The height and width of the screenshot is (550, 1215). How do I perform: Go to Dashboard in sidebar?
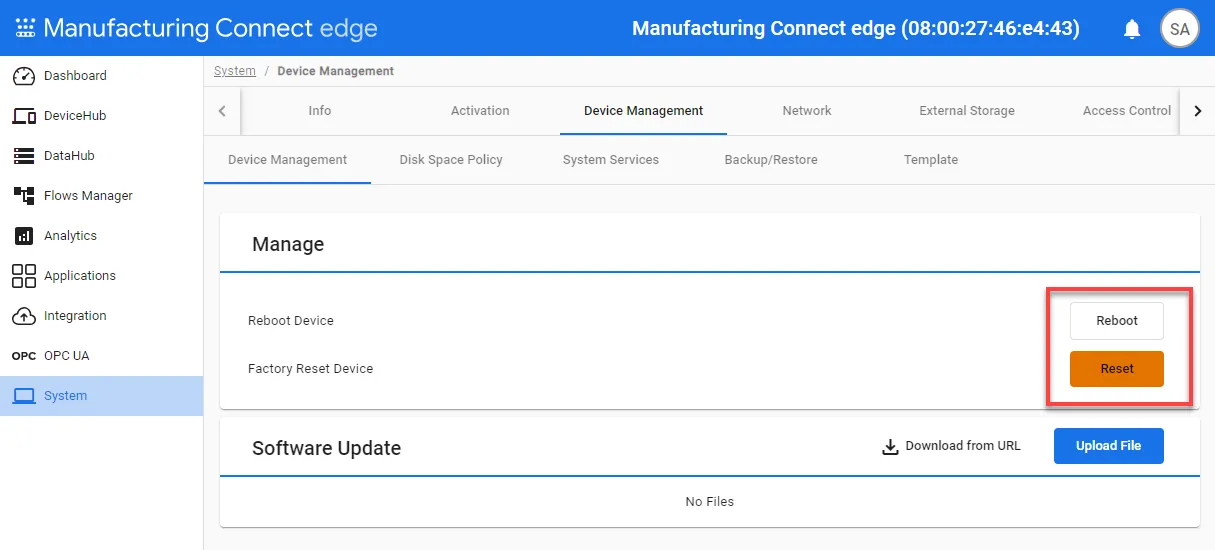click(x=101, y=76)
